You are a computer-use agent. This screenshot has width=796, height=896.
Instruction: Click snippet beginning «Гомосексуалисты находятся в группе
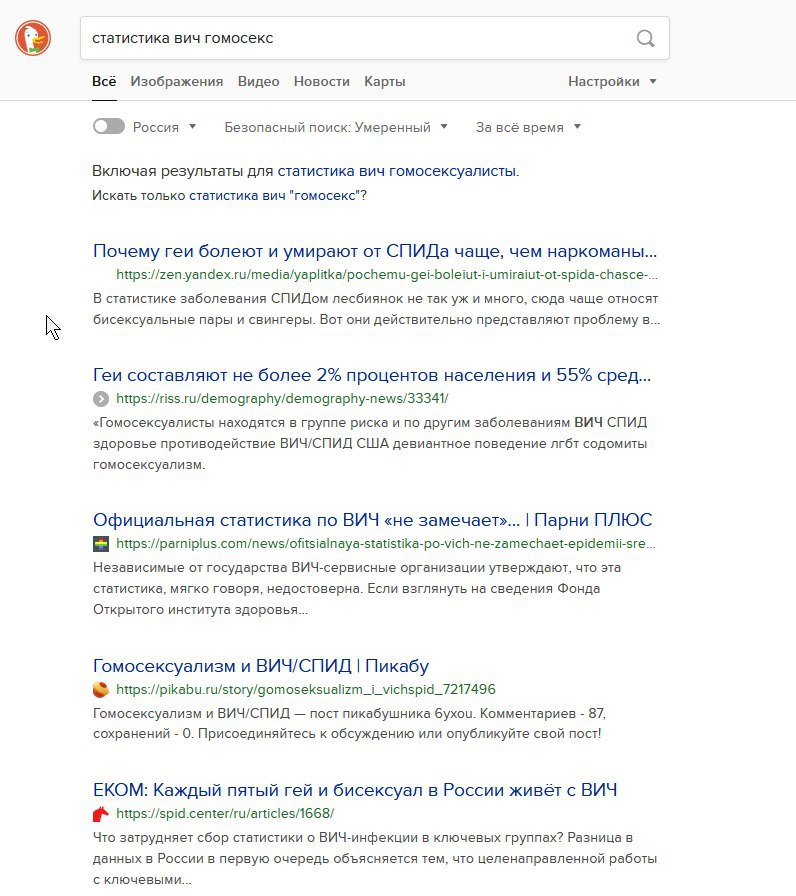coord(370,443)
